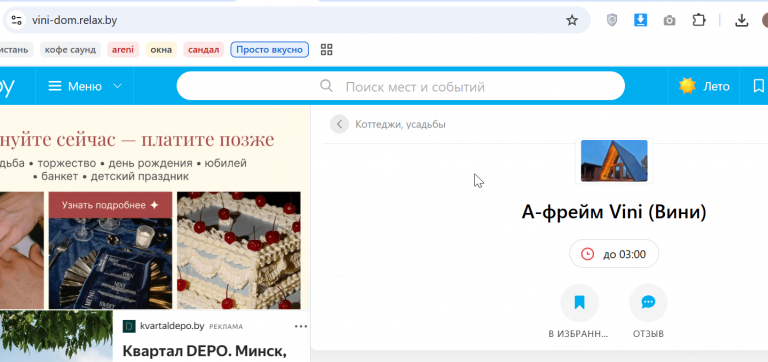Screen dimensions: 768x362
Task: Open the окна bookmark
Action: (x=161, y=49)
